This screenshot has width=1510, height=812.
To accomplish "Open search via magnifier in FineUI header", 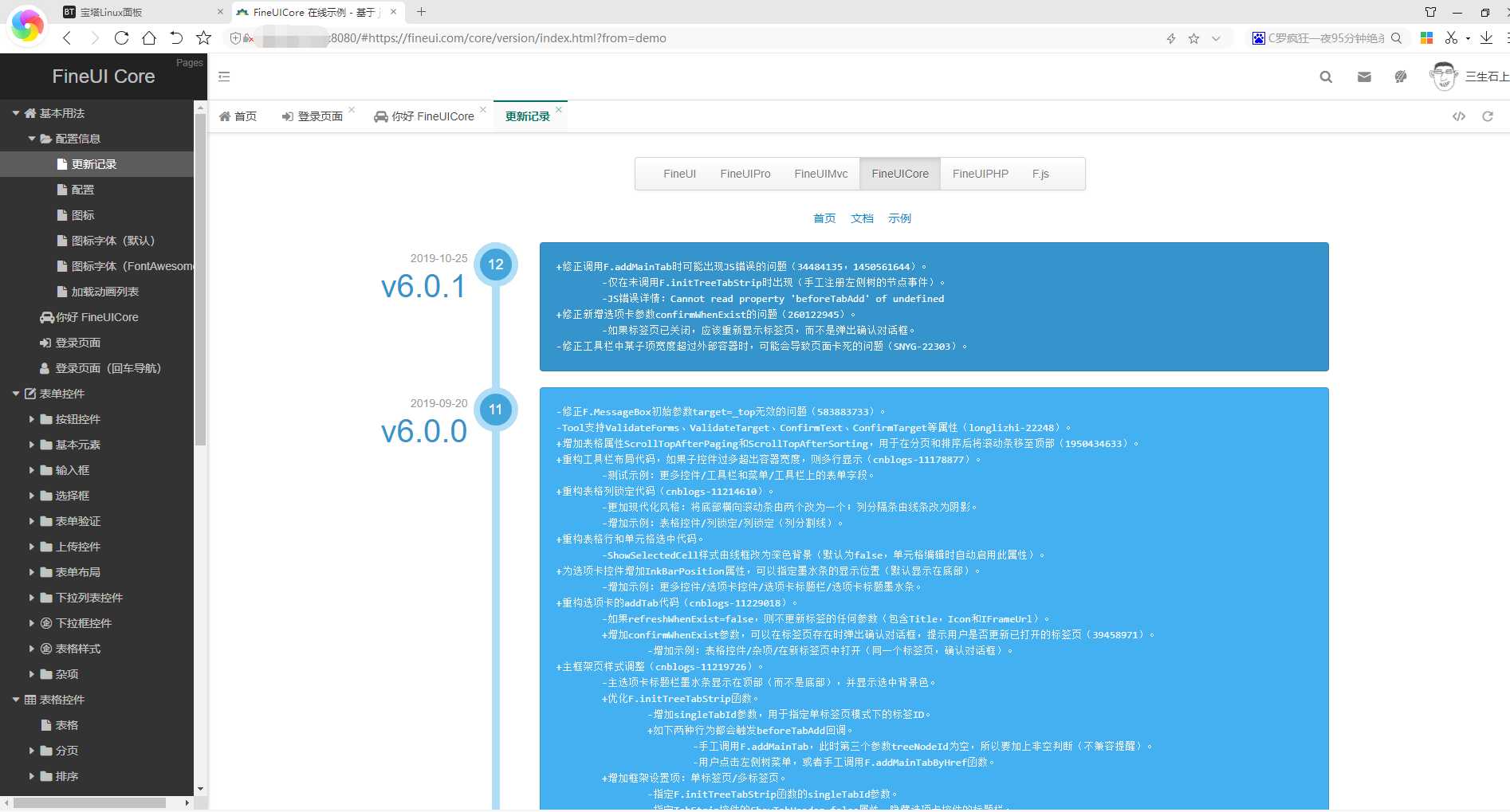I will [x=1326, y=76].
